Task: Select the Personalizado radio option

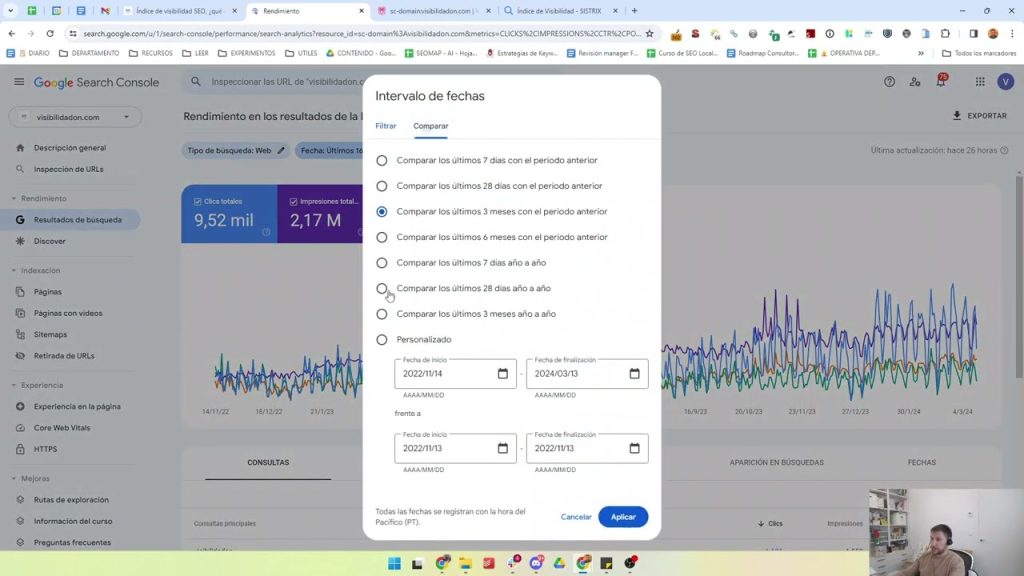Action: point(381,340)
